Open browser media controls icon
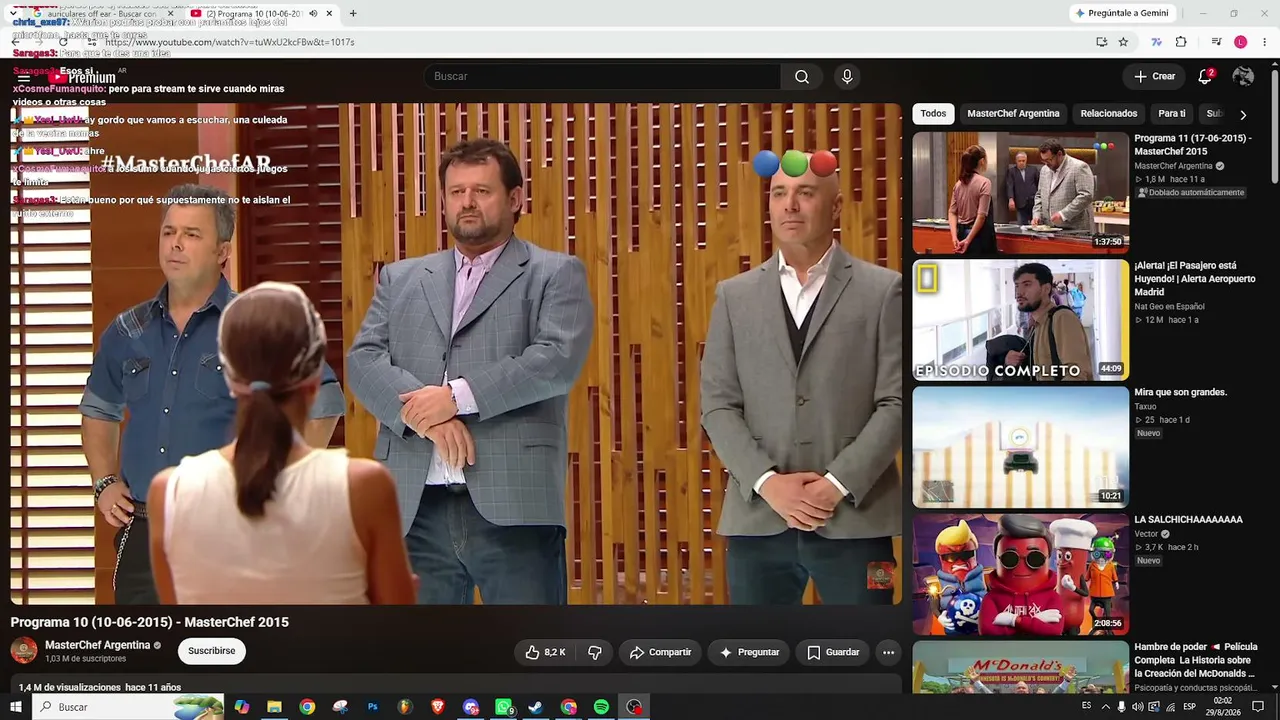Screen dimensions: 1280x720 (x=1216, y=42)
